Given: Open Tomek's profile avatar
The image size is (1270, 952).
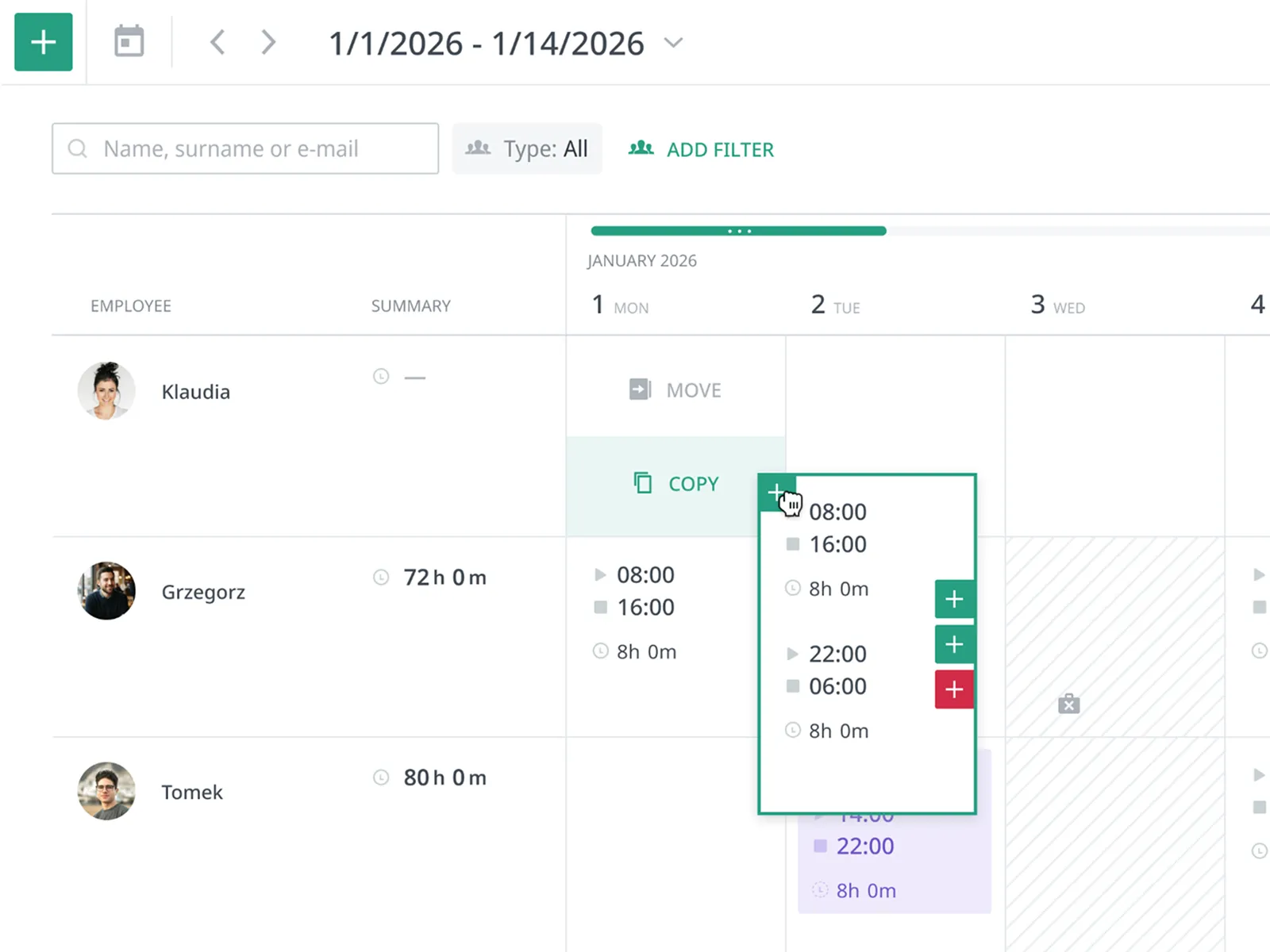Looking at the screenshot, I should click(x=106, y=791).
